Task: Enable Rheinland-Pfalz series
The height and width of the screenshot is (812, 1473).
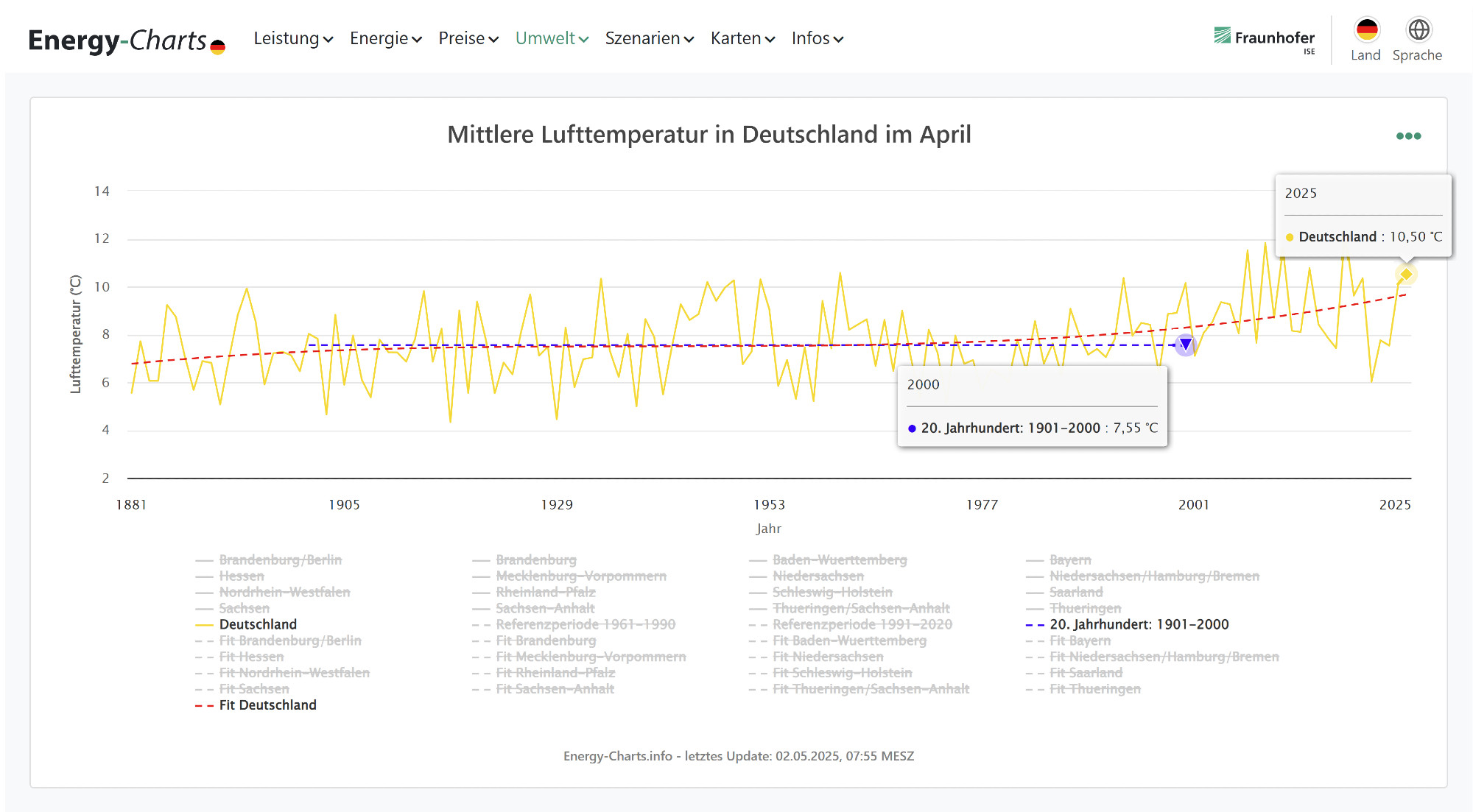Action: 534,592
